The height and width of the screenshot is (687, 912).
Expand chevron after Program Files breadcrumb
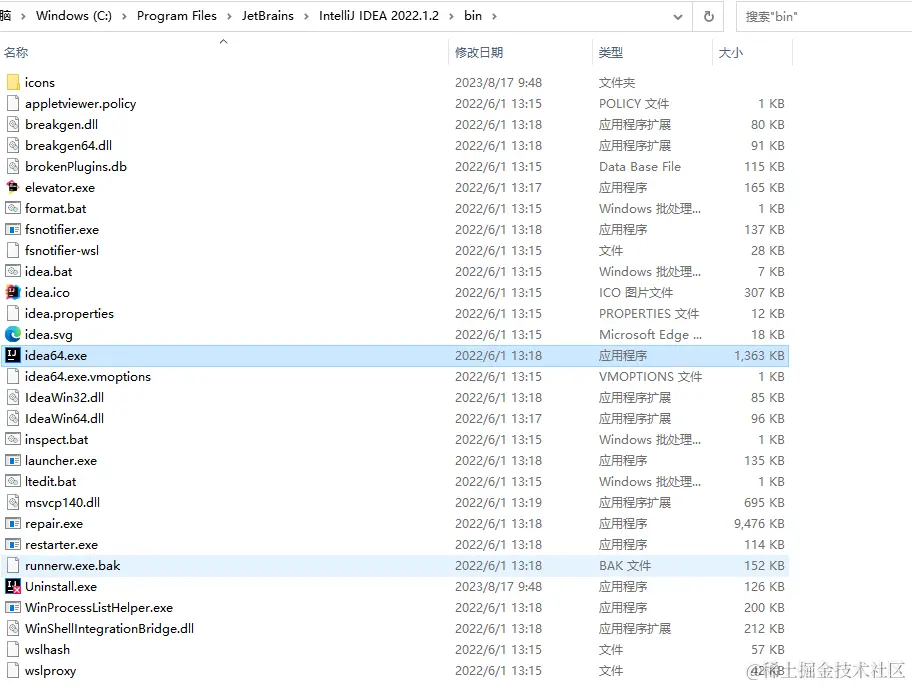[x=229, y=16]
